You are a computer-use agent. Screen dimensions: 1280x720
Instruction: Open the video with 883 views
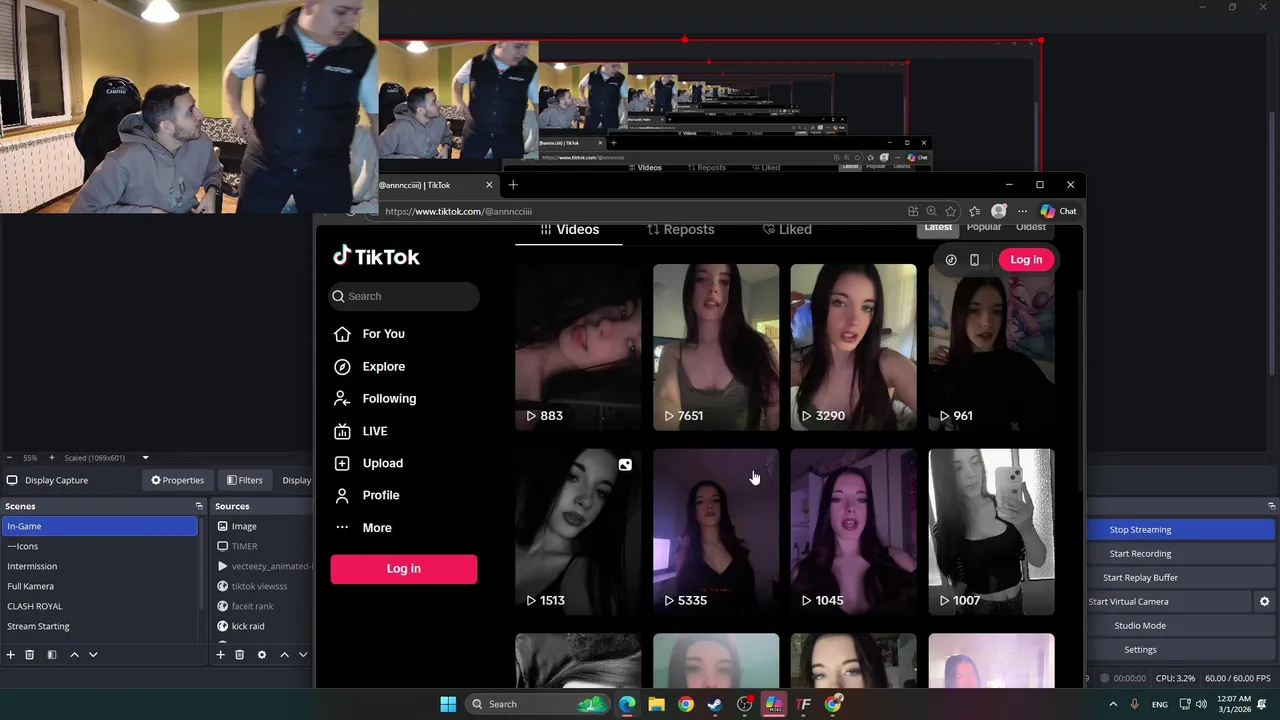(x=578, y=347)
